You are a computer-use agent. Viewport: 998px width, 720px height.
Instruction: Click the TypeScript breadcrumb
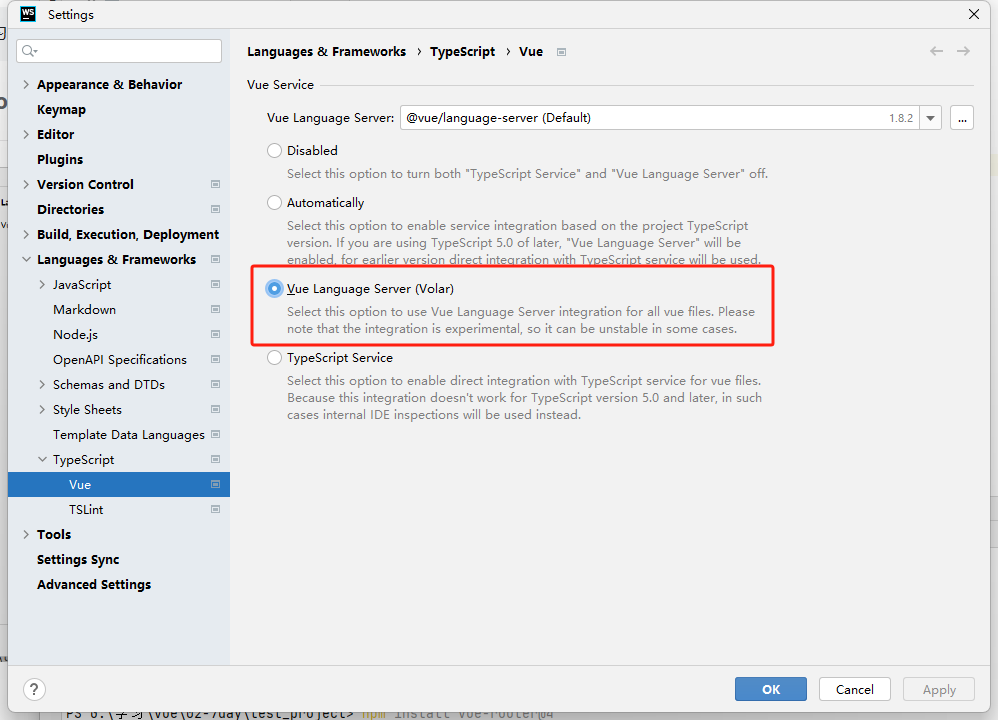[462, 52]
